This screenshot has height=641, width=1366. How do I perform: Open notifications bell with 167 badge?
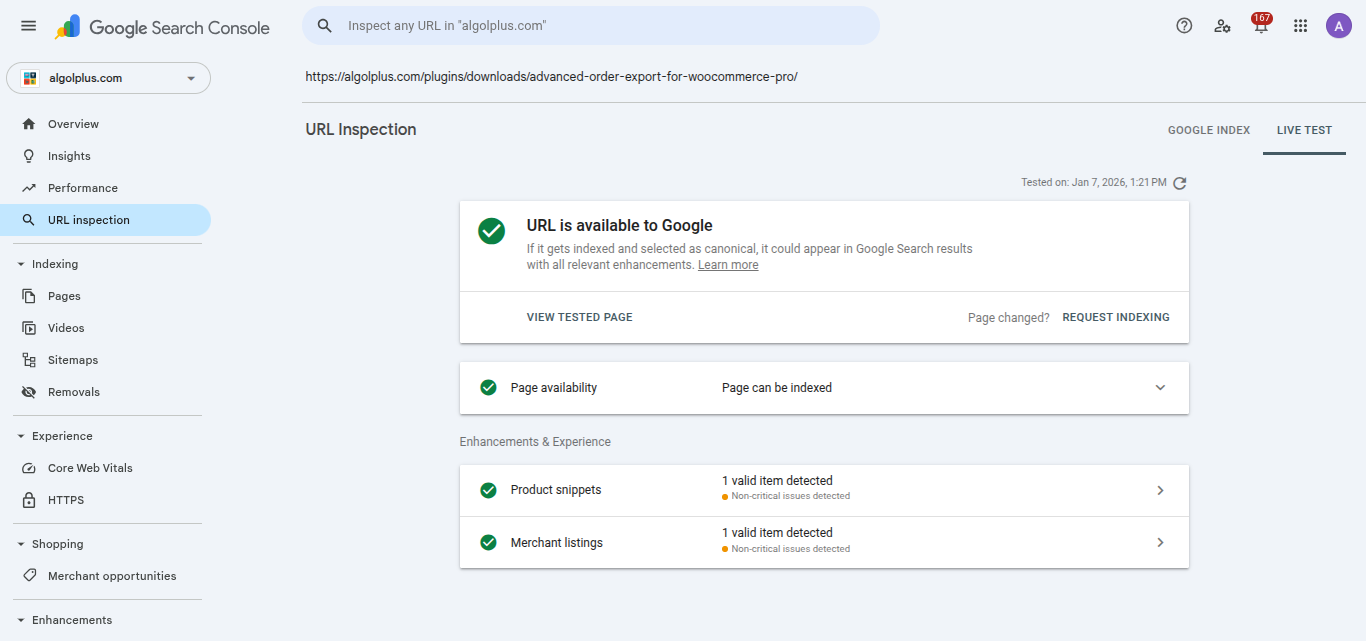[x=1261, y=26]
